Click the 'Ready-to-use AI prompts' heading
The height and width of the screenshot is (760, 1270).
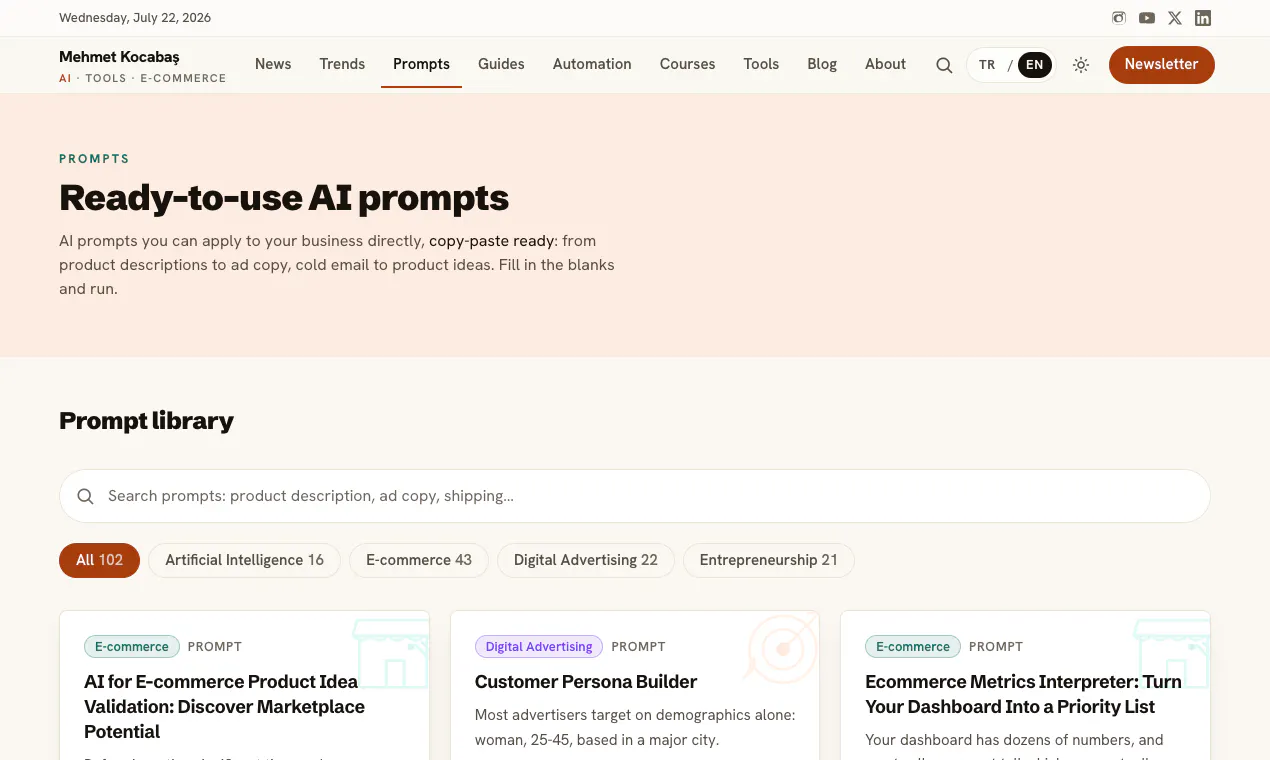284,198
